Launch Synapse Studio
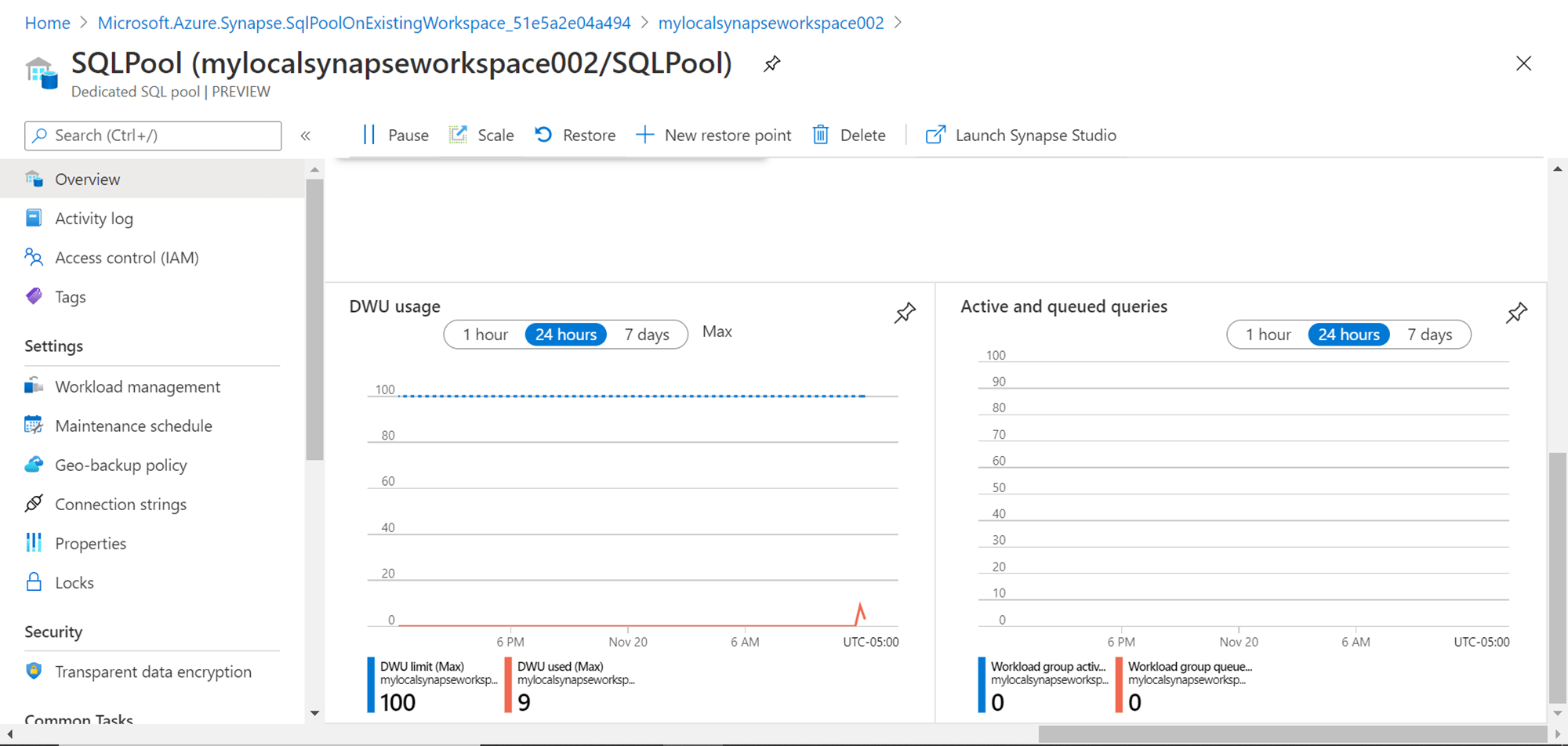The width and height of the screenshot is (1568, 746). click(x=1020, y=135)
